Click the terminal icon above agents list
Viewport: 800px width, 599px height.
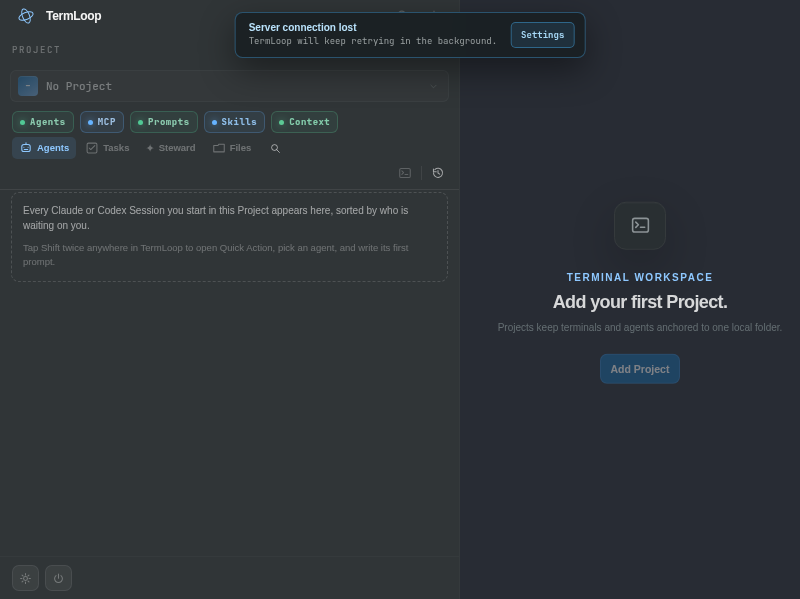[405, 173]
